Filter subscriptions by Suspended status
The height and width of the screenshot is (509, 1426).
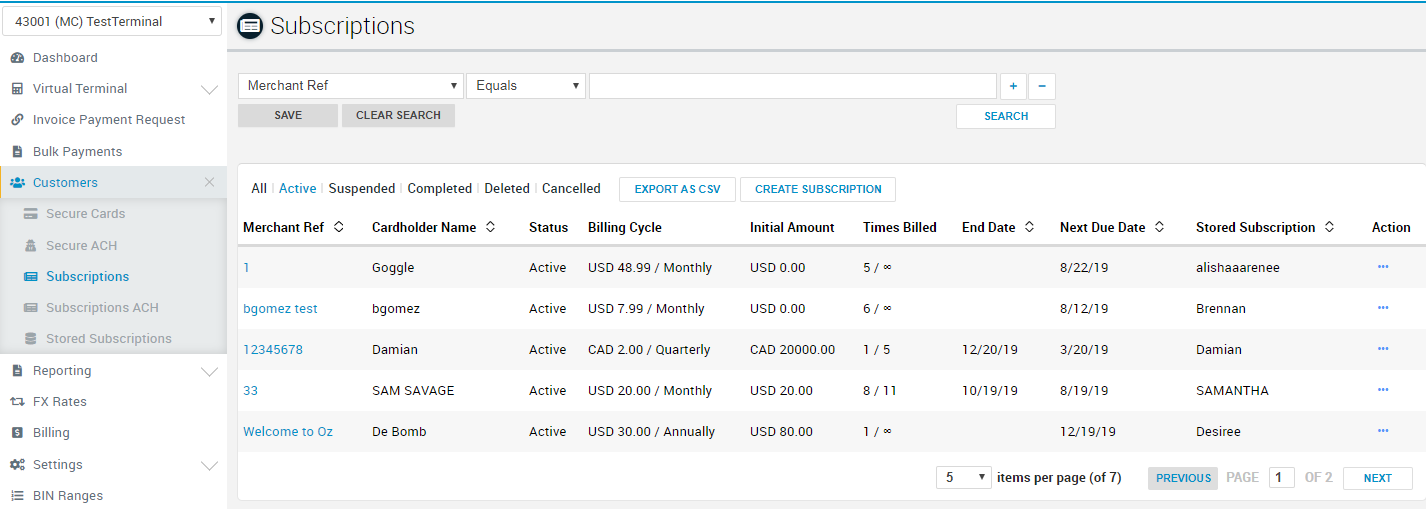click(x=362, y=188)
